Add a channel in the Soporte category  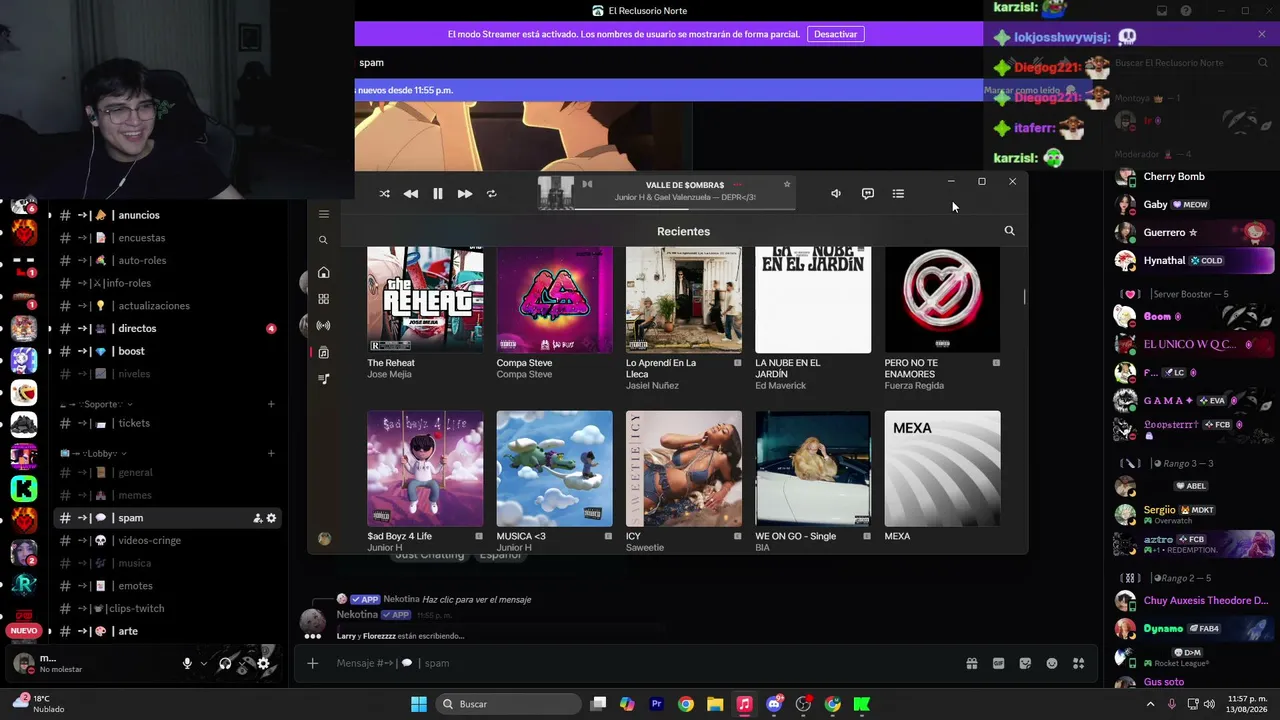click(271, 404)
